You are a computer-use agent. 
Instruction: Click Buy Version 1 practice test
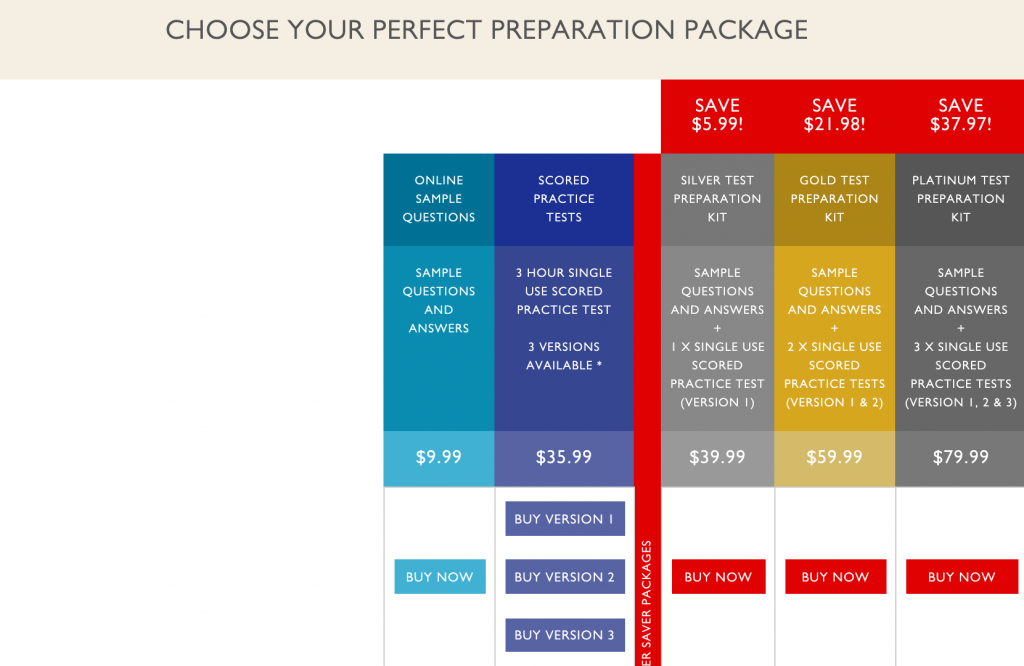coord(565,518)
